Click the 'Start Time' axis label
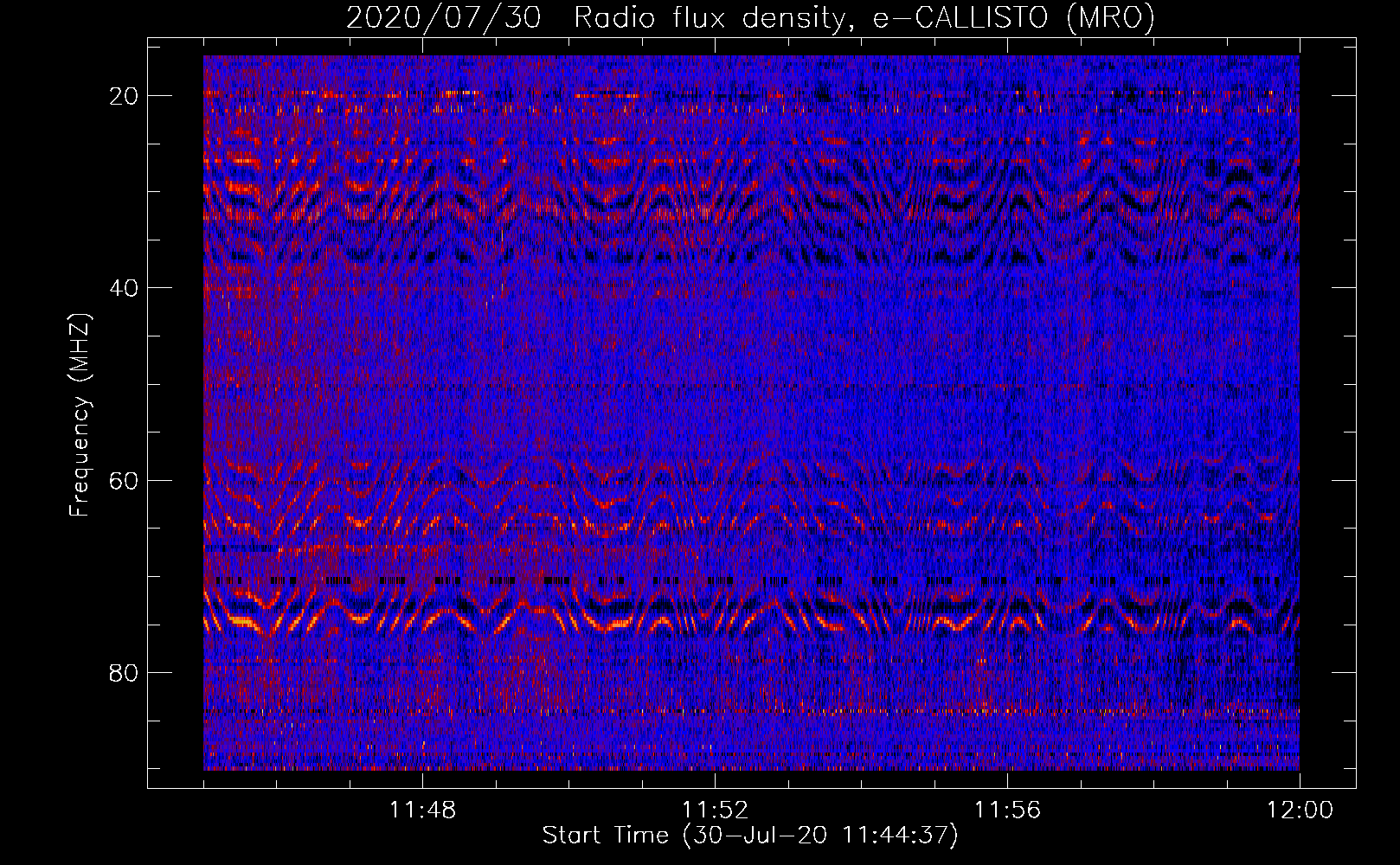The image size is (1400, 865). [750, 835]
